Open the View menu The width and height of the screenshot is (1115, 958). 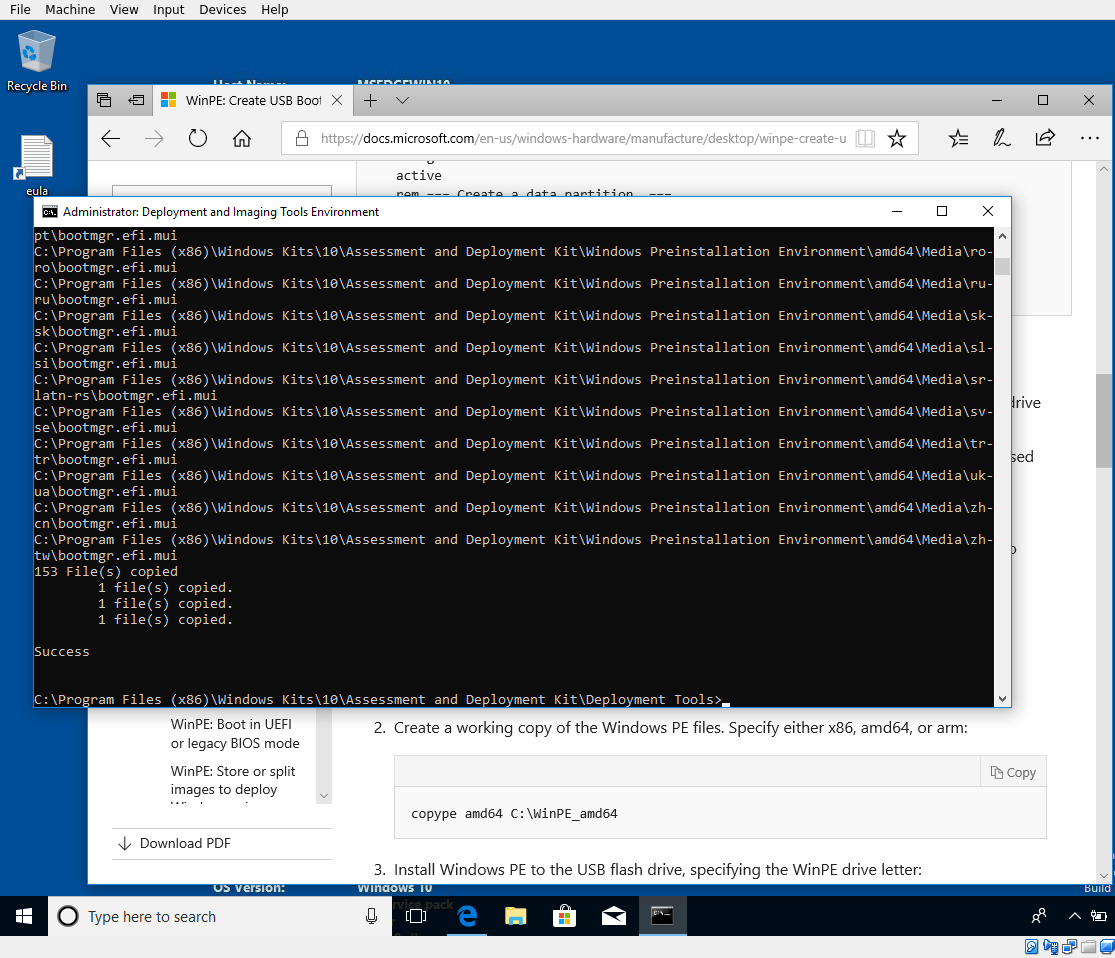click(x=124, y=9)
